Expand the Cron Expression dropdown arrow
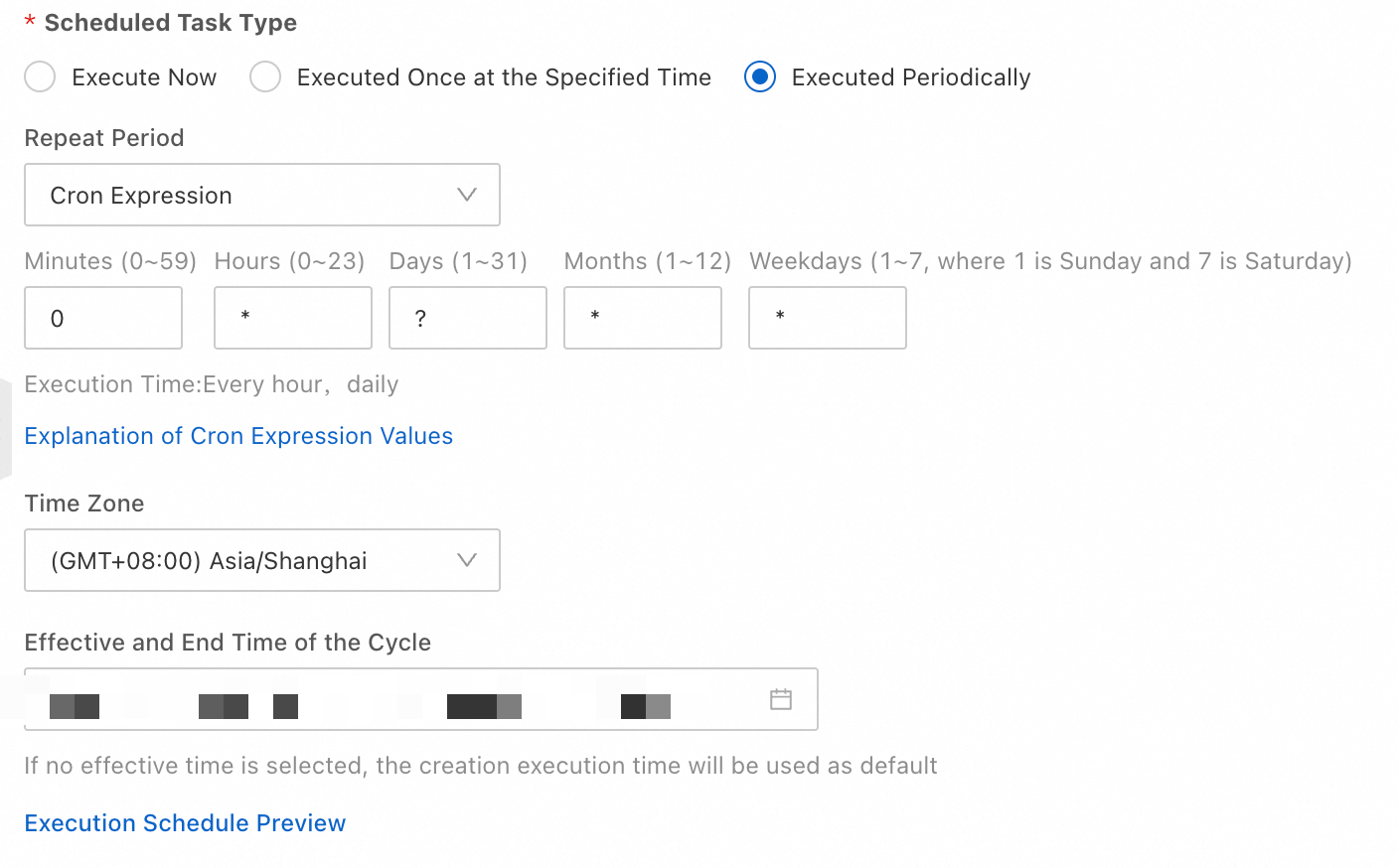The width and height of the screenshot is (1397, 868). pyautogui.click(x=466, y=195)
